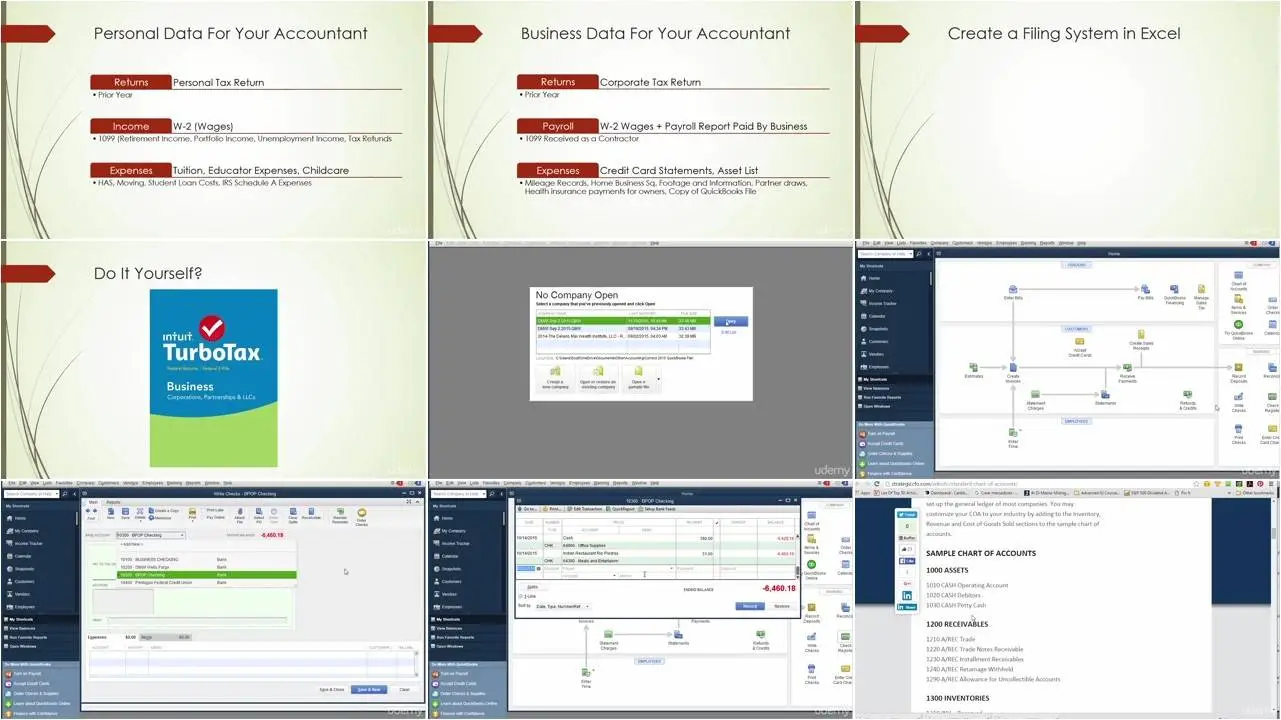The image size is (1281, 720).
Task: Click Recalculate in the Write Checks toolbar
Action: 311,513
